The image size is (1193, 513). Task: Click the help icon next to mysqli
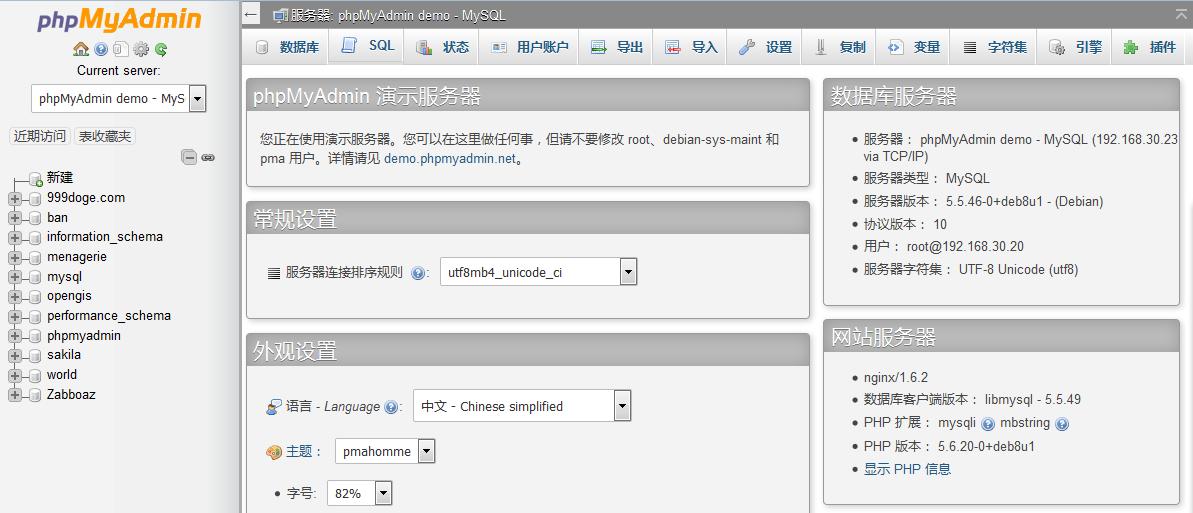click(x=988, y=424)
